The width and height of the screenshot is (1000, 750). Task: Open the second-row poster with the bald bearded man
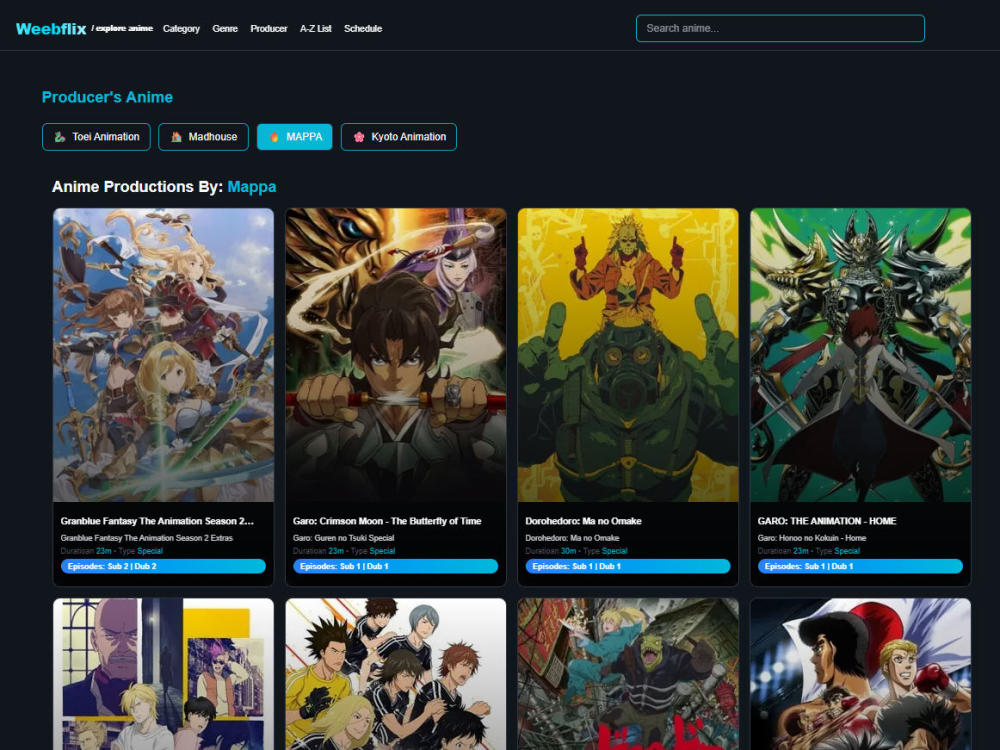[163, 674]
